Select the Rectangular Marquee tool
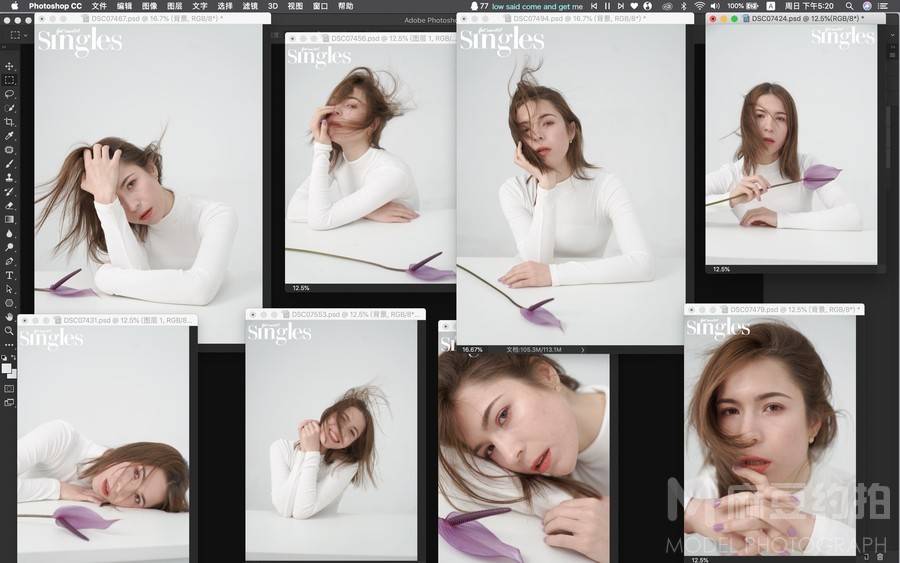Image resolution: width=900 pixels, height=563 pixels. click(x=9, y=80)
